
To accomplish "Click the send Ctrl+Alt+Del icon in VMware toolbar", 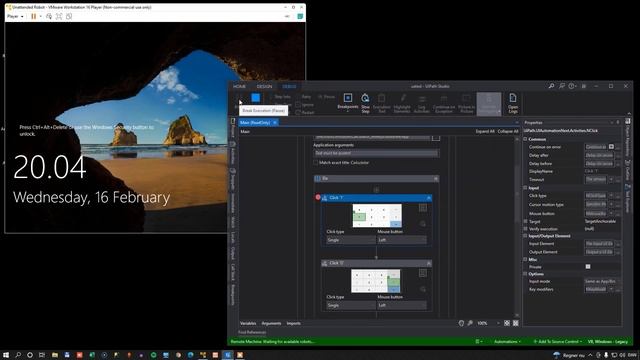I will click(49, 16).
